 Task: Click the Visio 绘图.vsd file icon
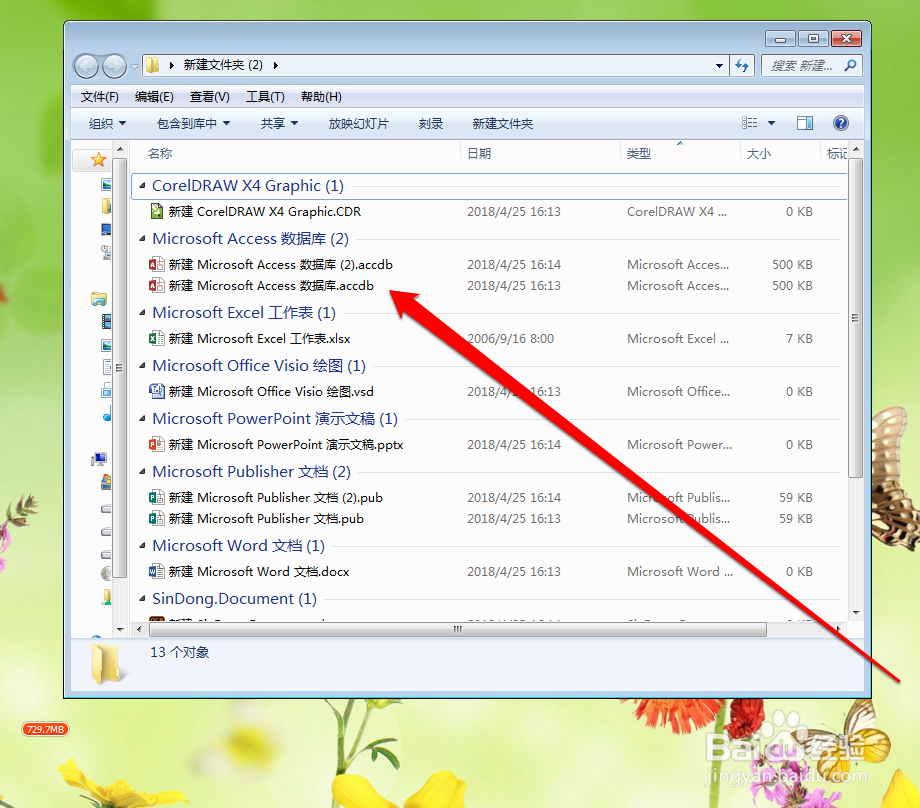click(x=157, y=391)
